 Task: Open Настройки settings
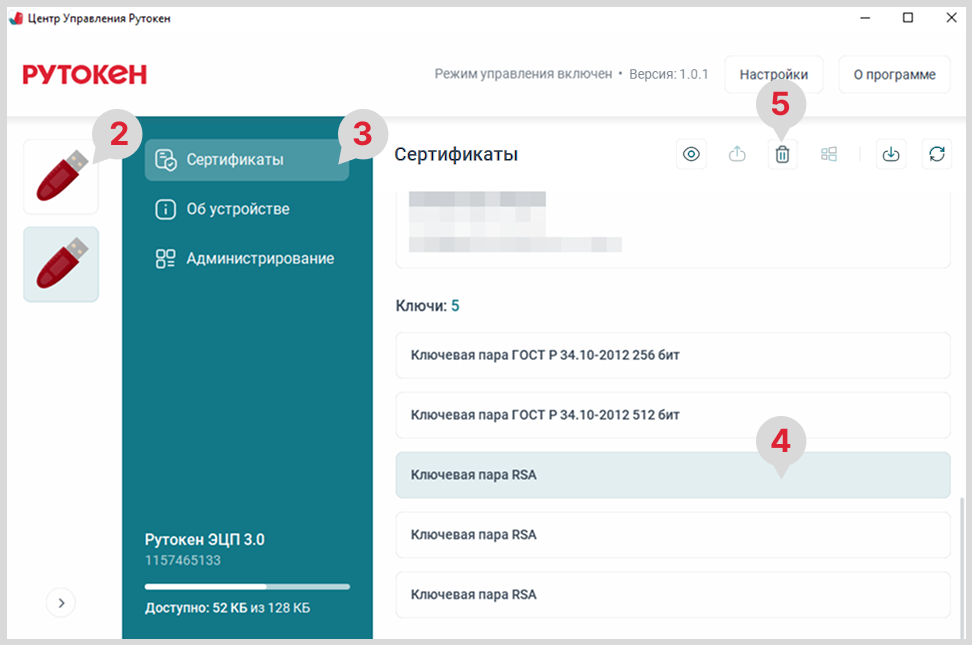point(773,74)
